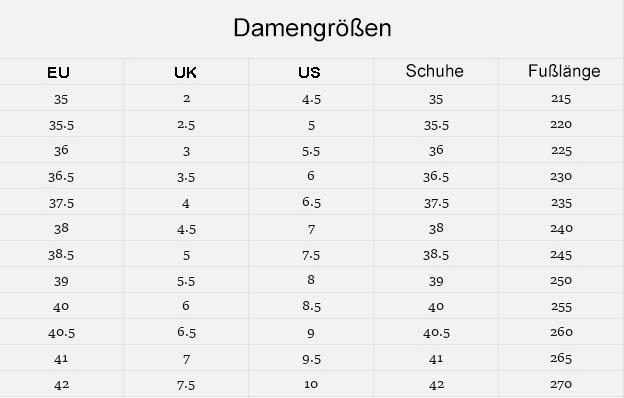This screenshot has height=398, width=624.
Task: Select UK size 5.5 cell
Action: click(186, 281)
